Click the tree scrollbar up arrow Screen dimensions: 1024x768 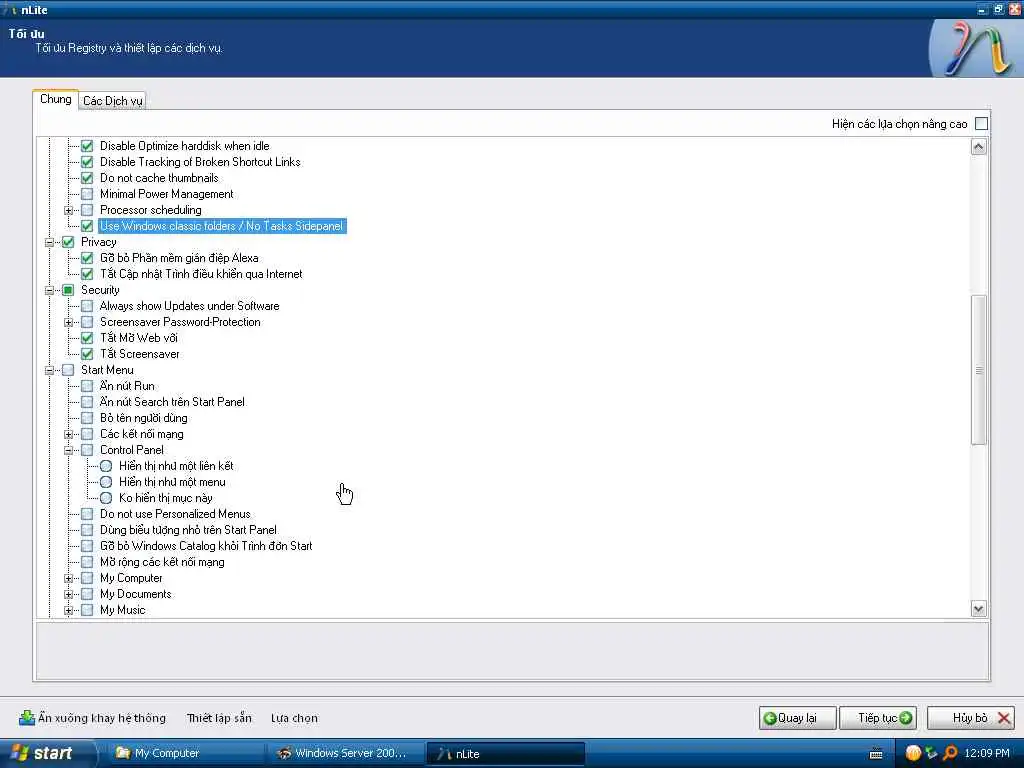978,146
